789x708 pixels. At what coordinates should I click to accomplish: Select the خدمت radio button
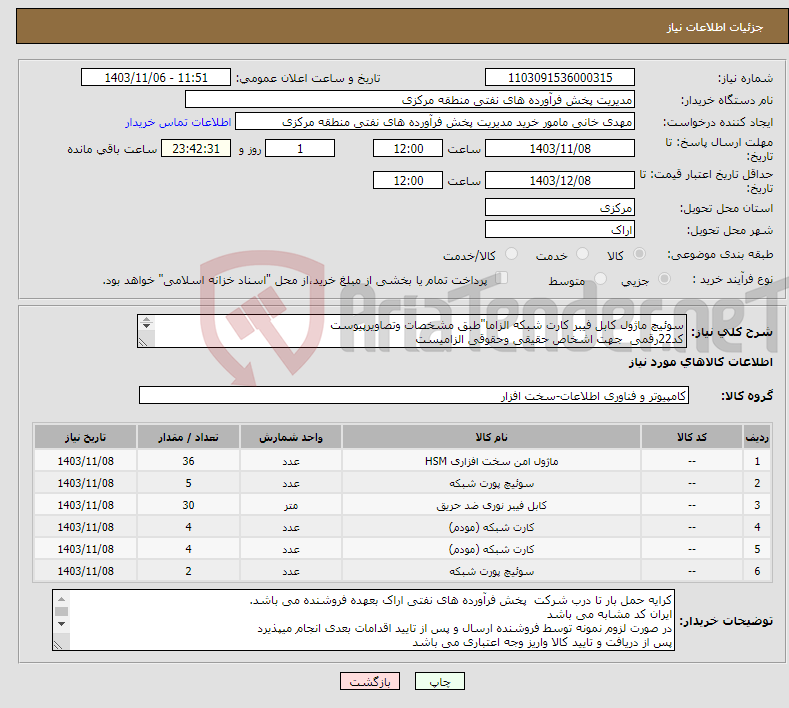point(582,254)
